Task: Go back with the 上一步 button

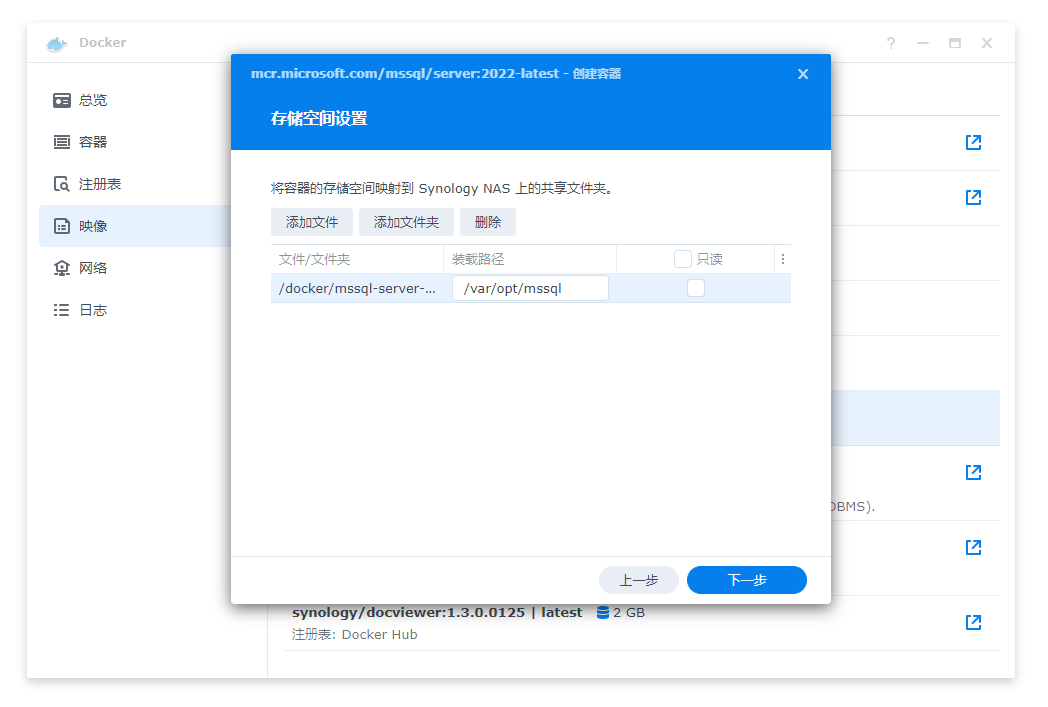Action: (638, 580)
